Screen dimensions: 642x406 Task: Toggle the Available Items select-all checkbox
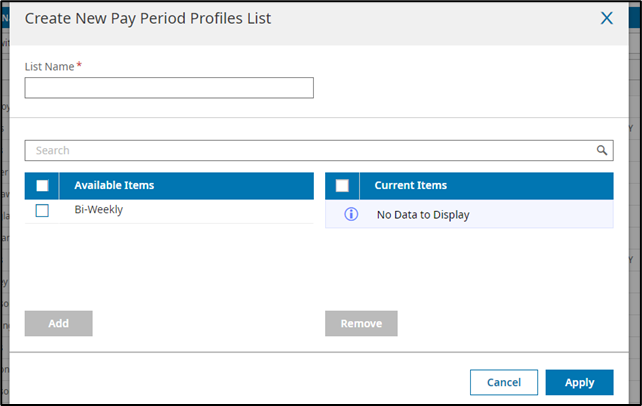[42, 185]
